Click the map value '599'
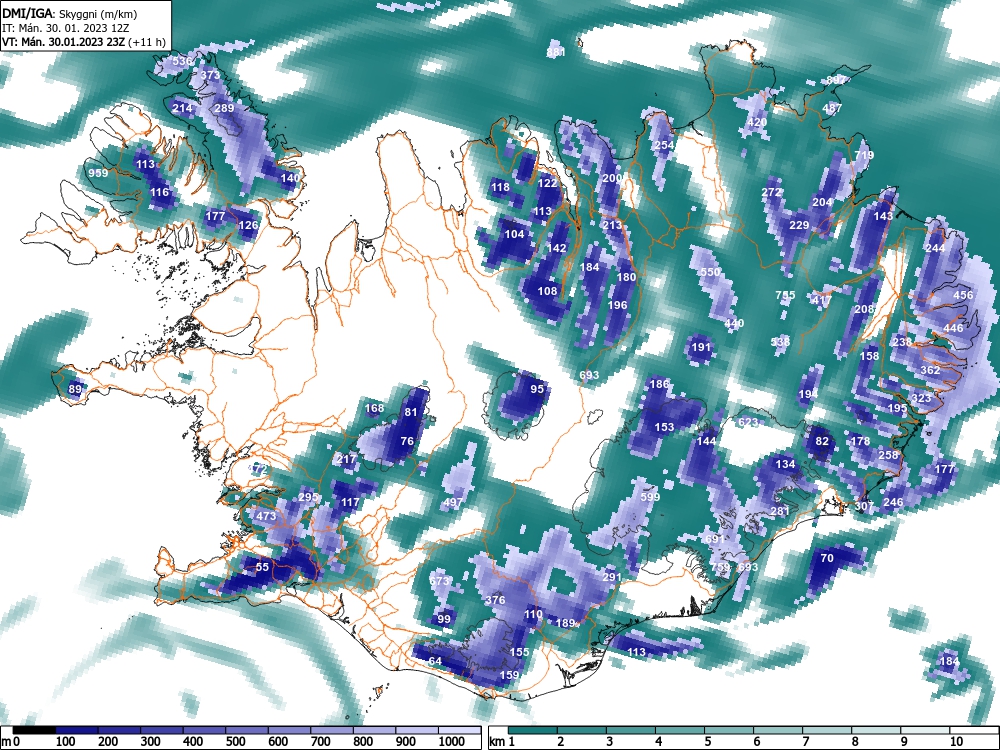This screenshot has width=1000, height=750. coord(650,497)
